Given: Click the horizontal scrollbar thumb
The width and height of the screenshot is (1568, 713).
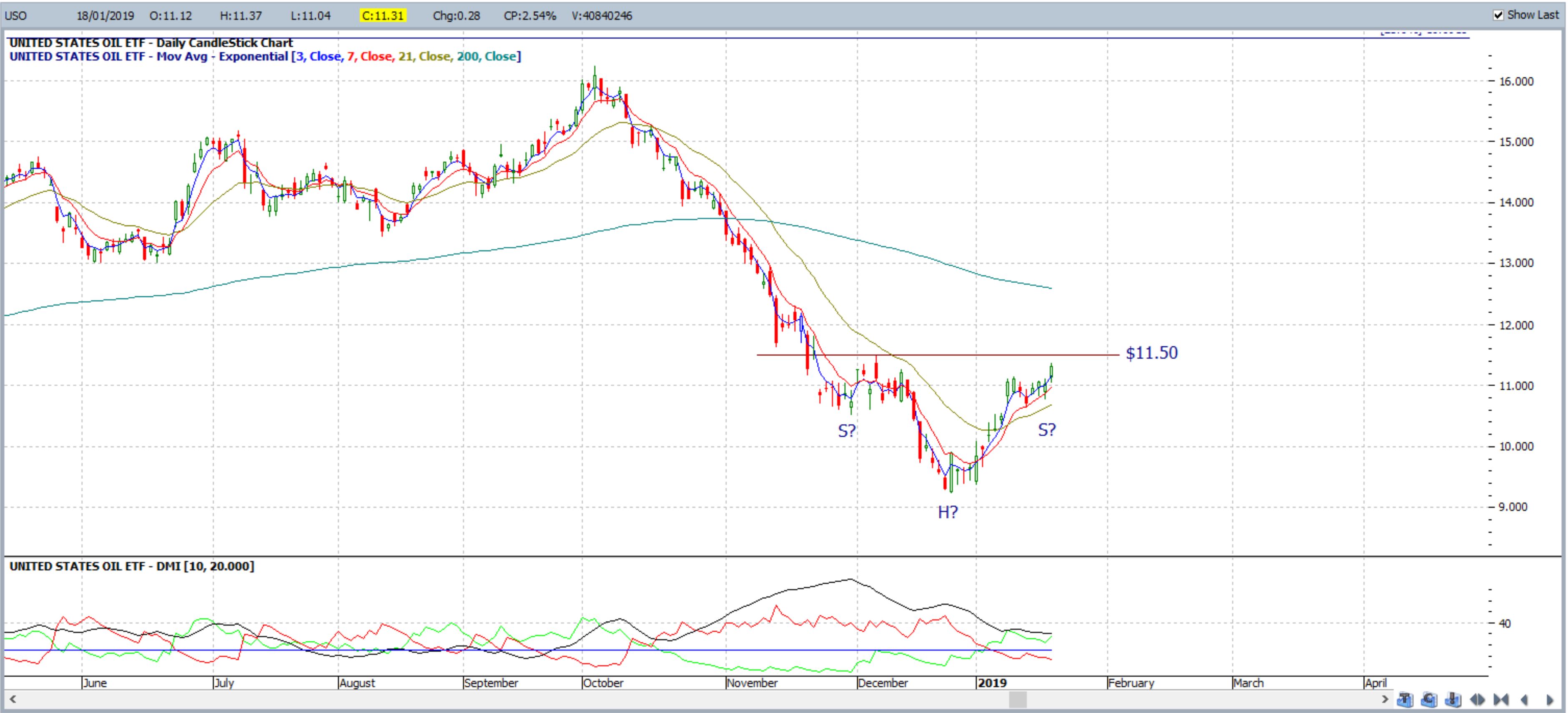Looking at the screenshot, I should point(1017,700).
